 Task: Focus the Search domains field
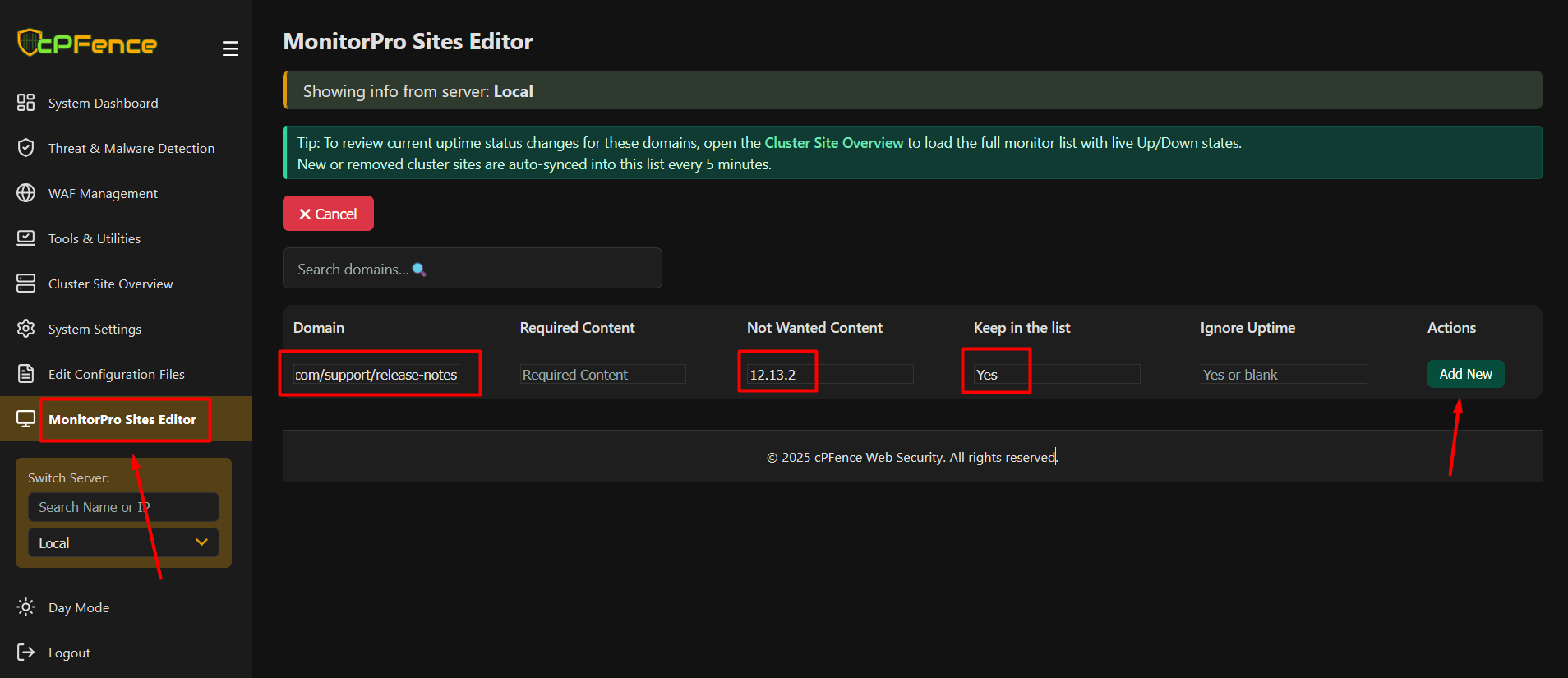[473, 268]
